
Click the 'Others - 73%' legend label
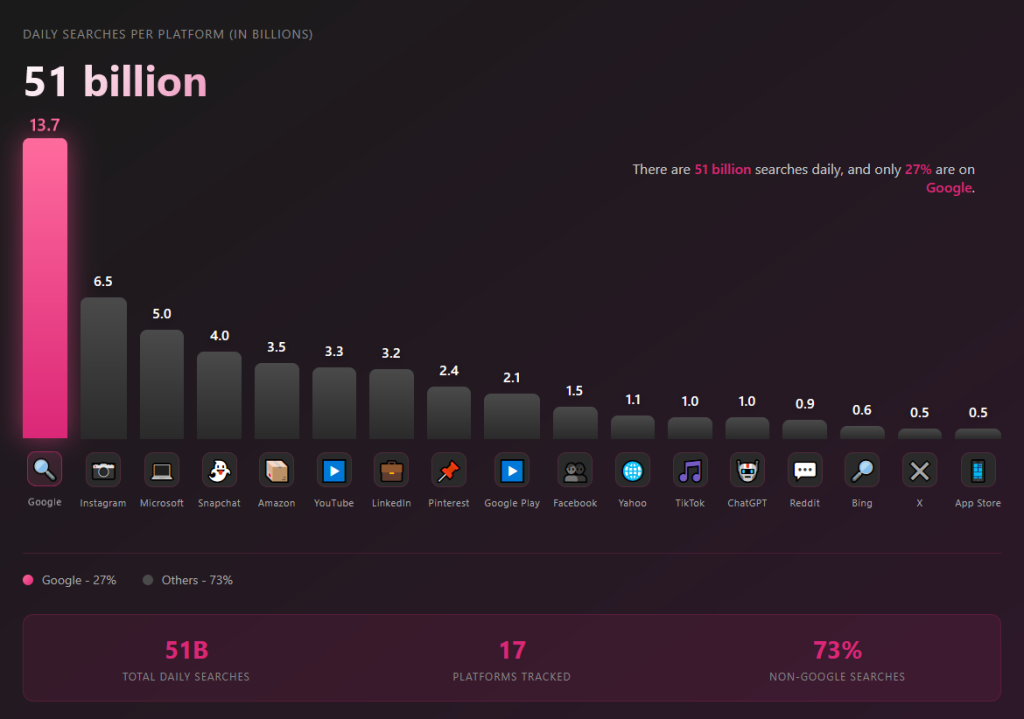click(x=197, y=580)
